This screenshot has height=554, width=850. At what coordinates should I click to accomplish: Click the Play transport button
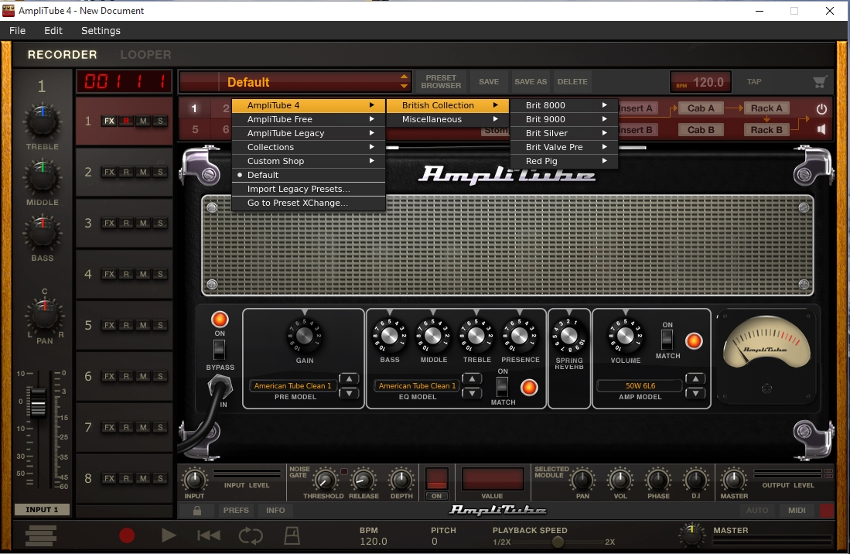(169, 536)
